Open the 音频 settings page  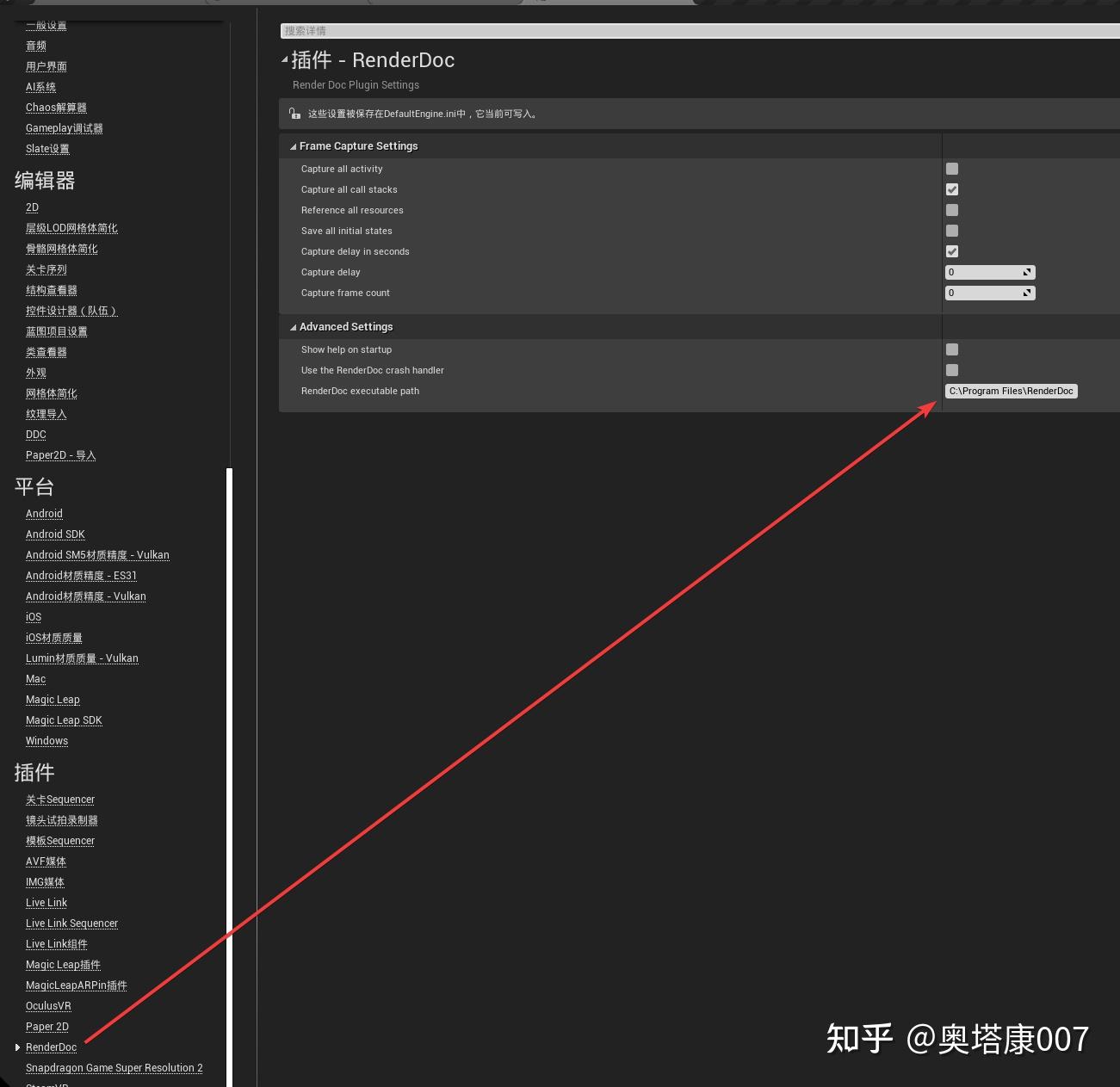(x=36, y=46)
